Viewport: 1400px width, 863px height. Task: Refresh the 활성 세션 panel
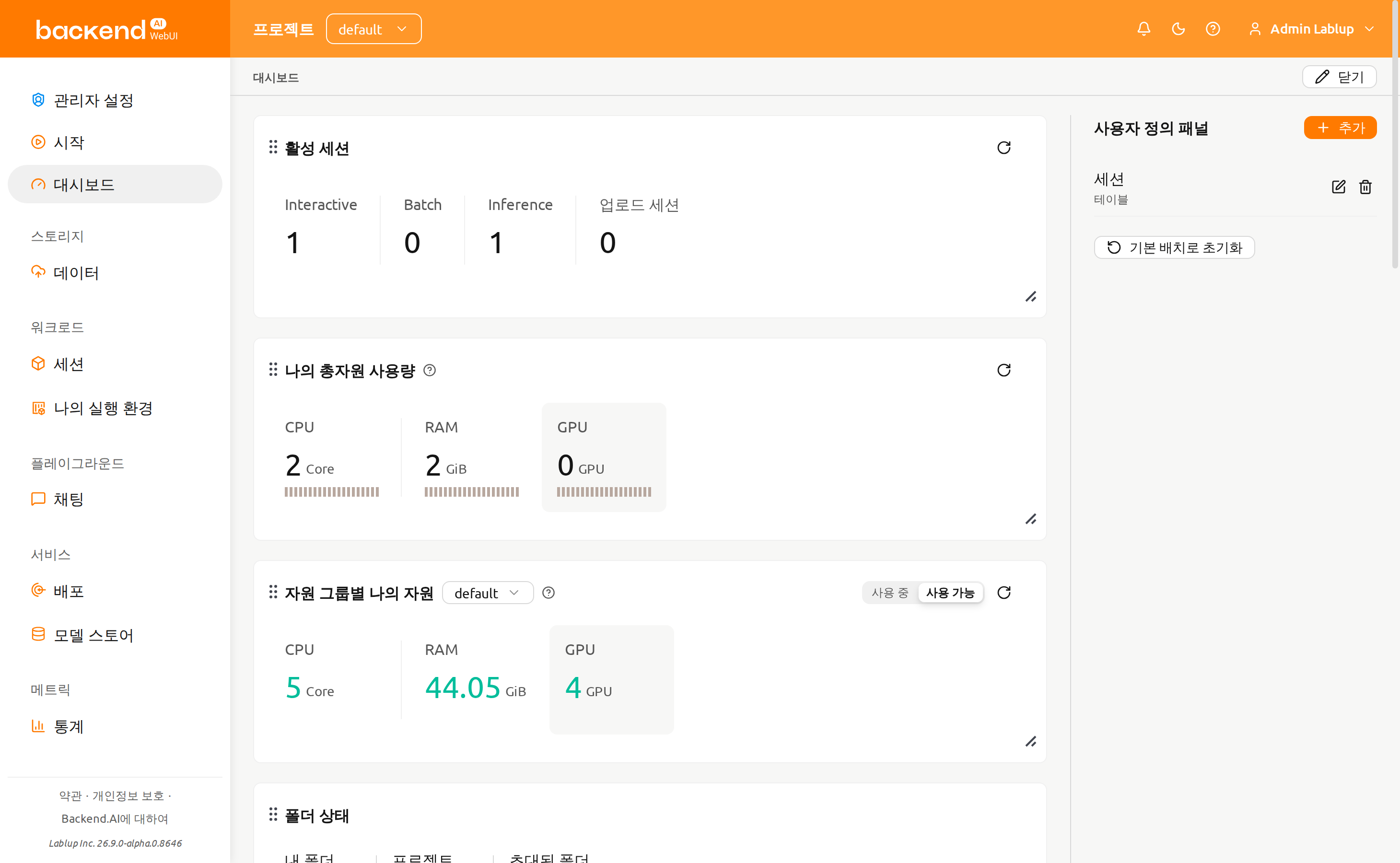click(x=1003, y=148)
